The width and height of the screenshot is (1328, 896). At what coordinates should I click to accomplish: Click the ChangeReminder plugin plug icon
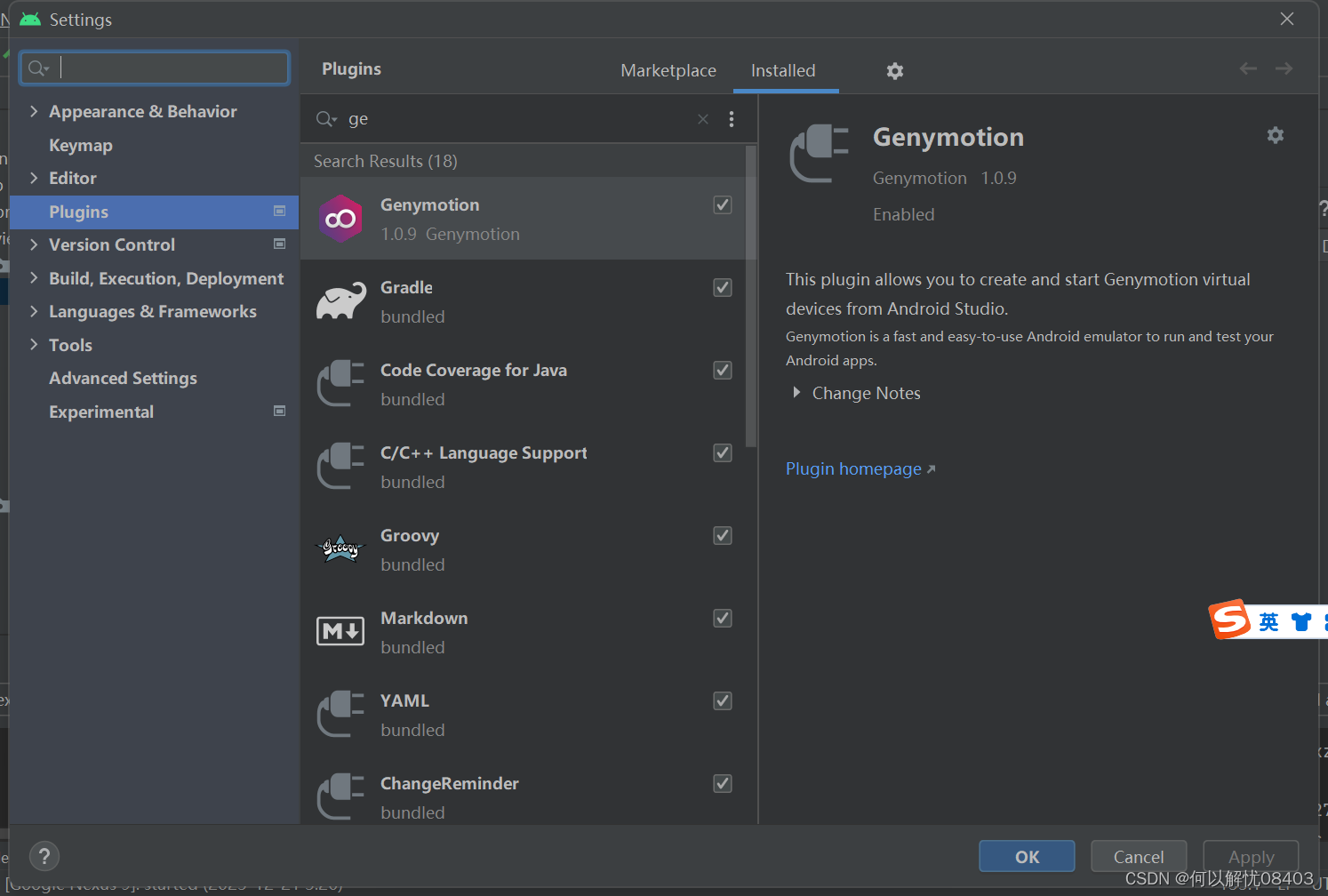click(x=340, y=796)
